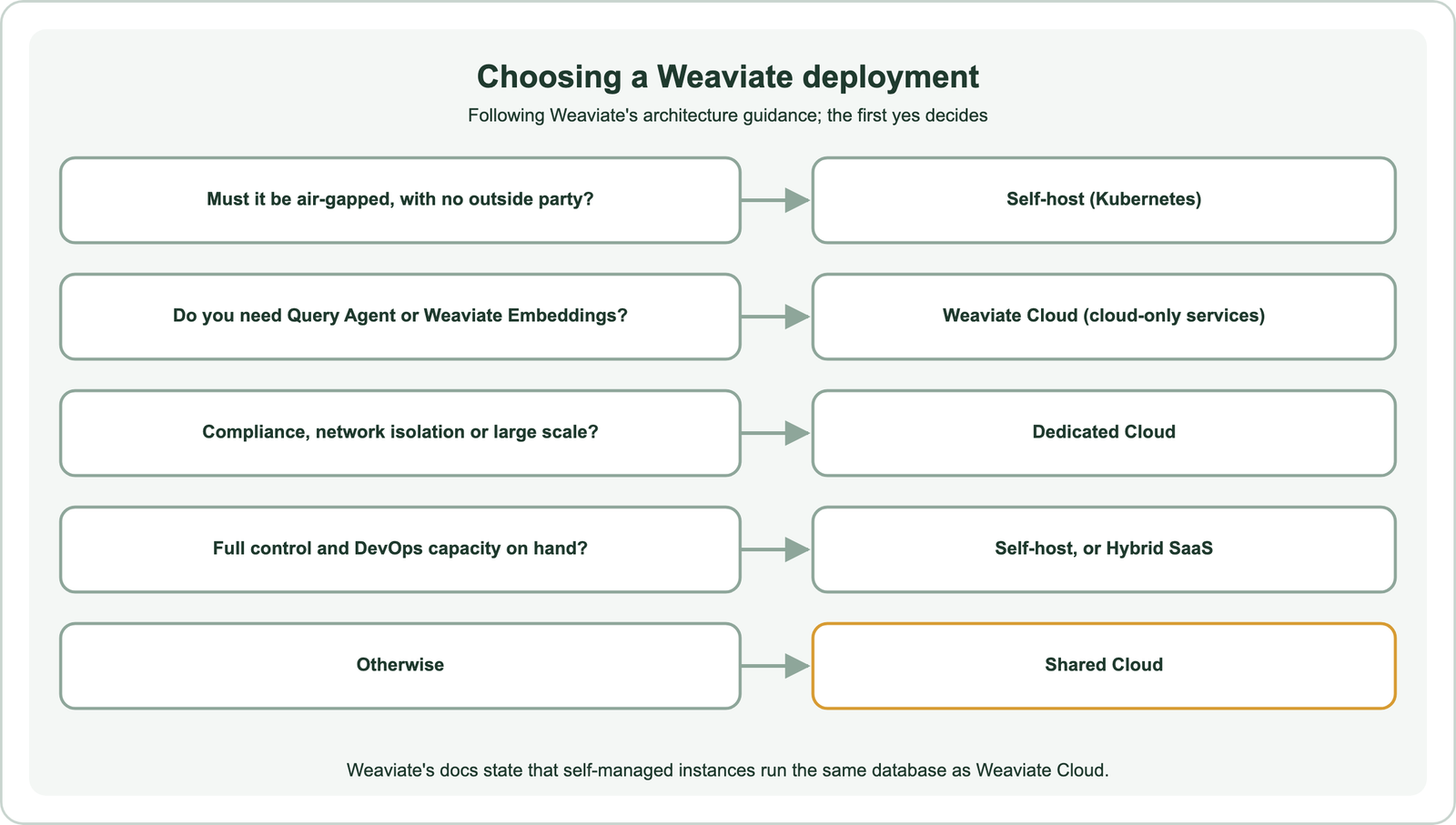Select the highlighted 'Shared Cloud' box
This screenshot has height=825, width=1456.
click(1104, 666)
